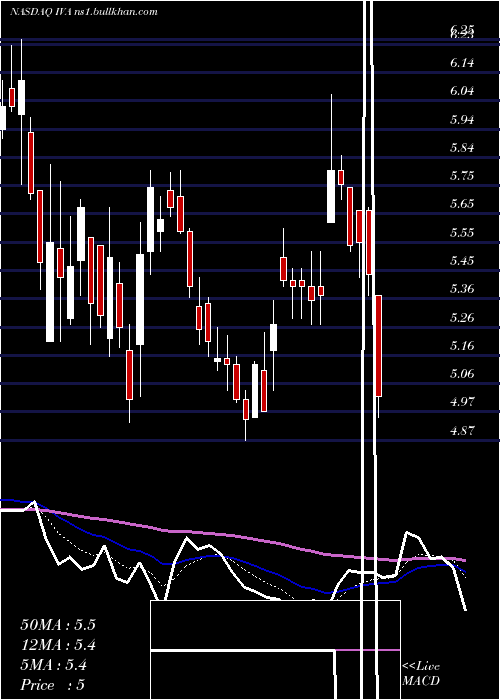
Task: Click the tall white candlestick near 5.75
Action: tap(331, 196)
